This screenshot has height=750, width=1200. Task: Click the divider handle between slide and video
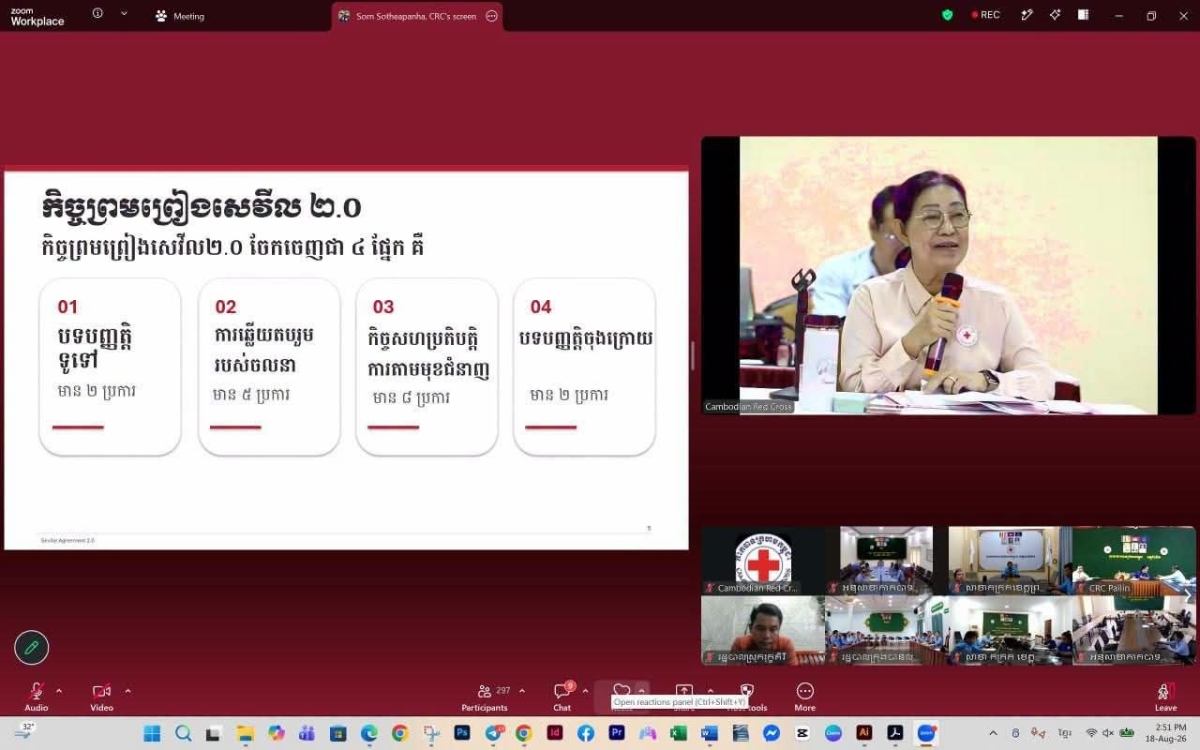[x=694, y=356]
